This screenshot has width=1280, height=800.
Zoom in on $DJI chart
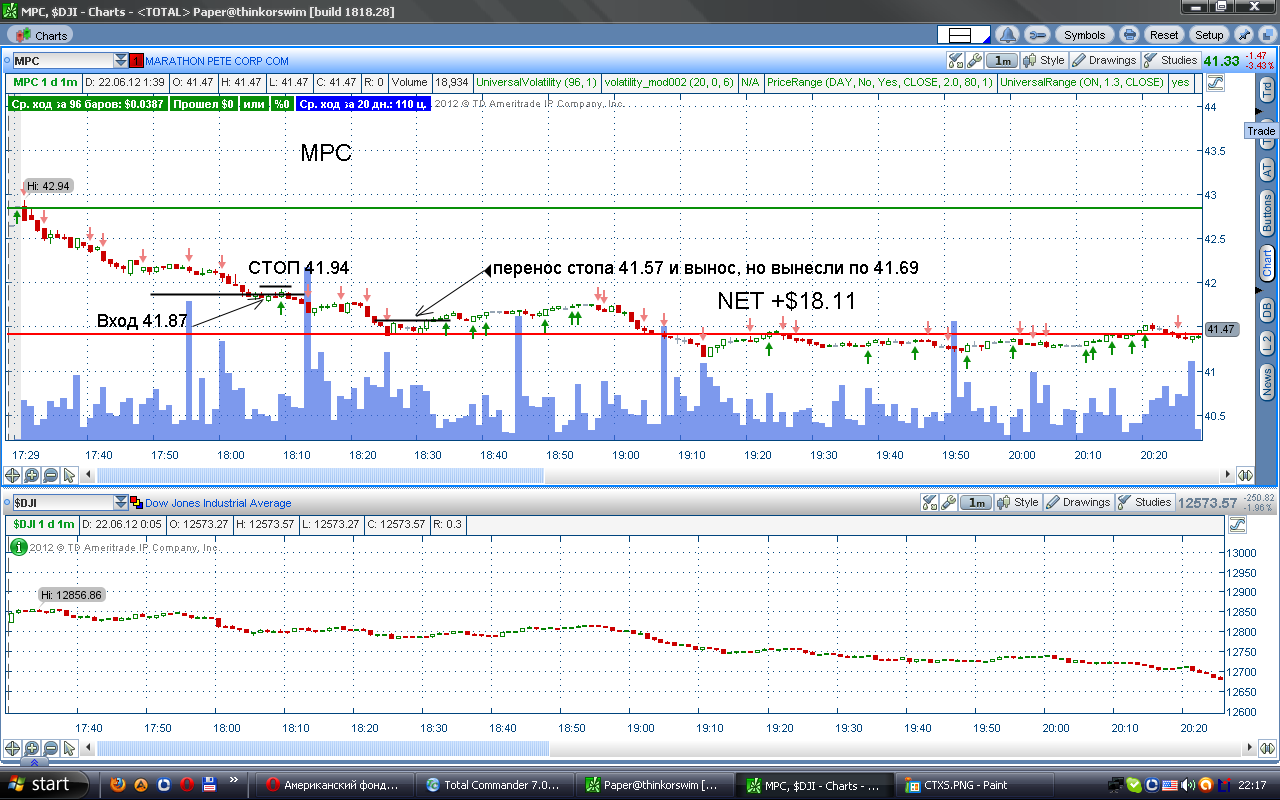32,748
